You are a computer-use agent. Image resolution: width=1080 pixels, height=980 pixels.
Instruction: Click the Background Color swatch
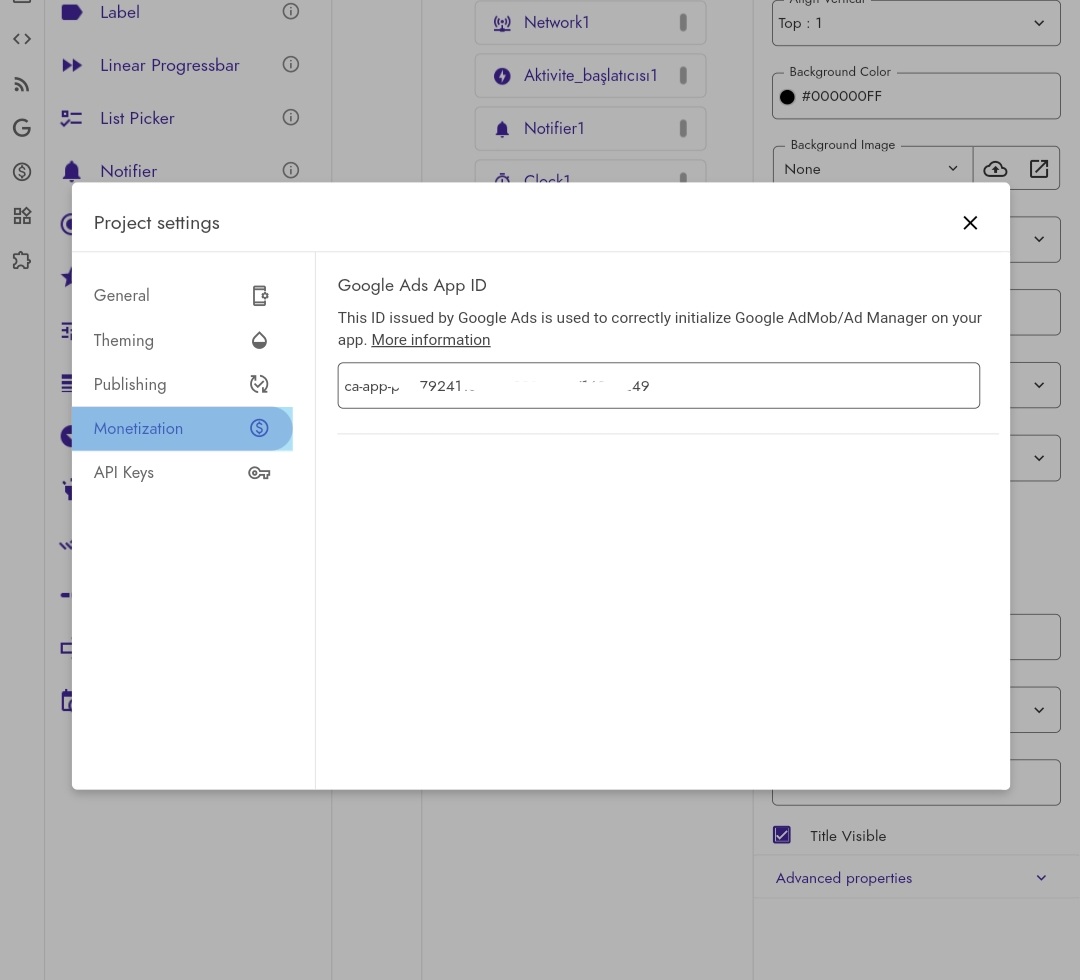(787, 97)
